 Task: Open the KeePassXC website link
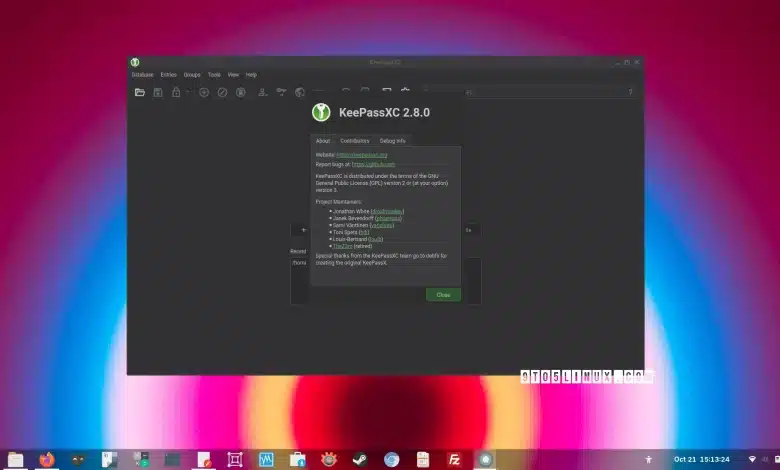tap(362, 155)
